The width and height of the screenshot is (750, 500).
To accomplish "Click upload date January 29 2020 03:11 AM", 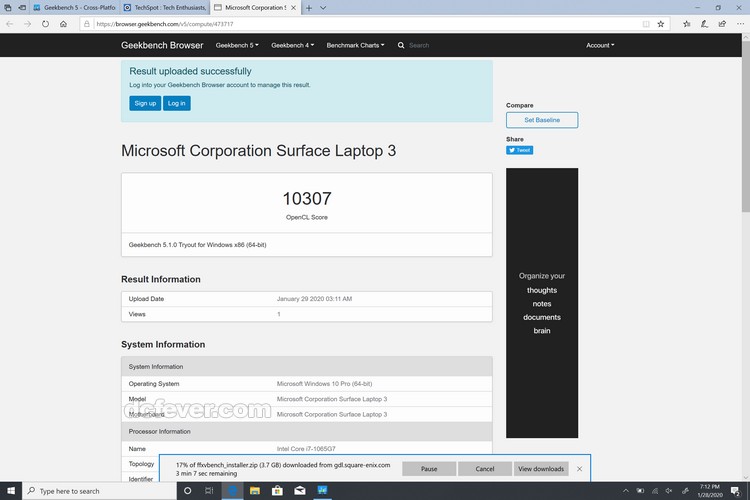I will 314,299.
